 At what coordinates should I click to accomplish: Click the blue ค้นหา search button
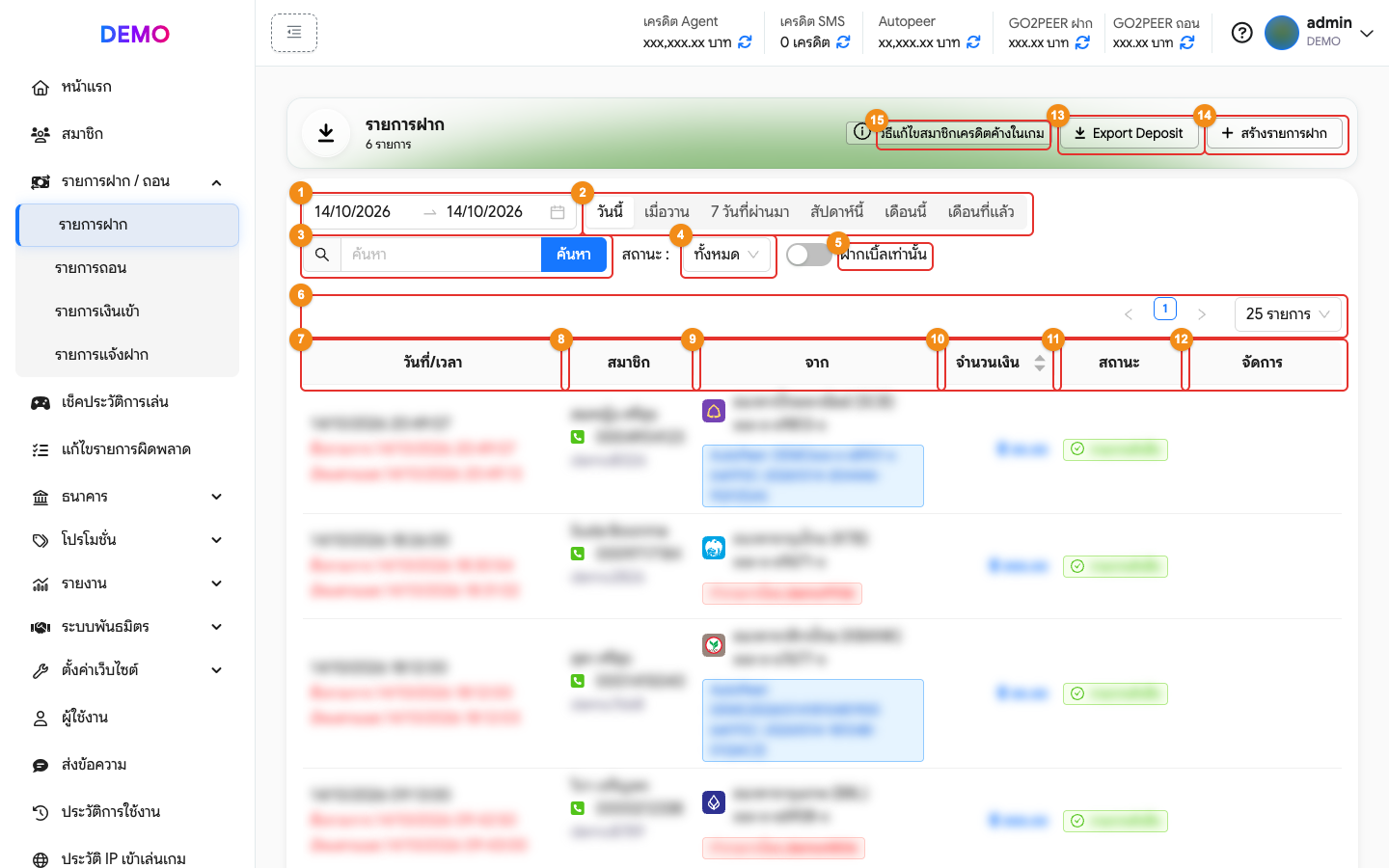574,255
